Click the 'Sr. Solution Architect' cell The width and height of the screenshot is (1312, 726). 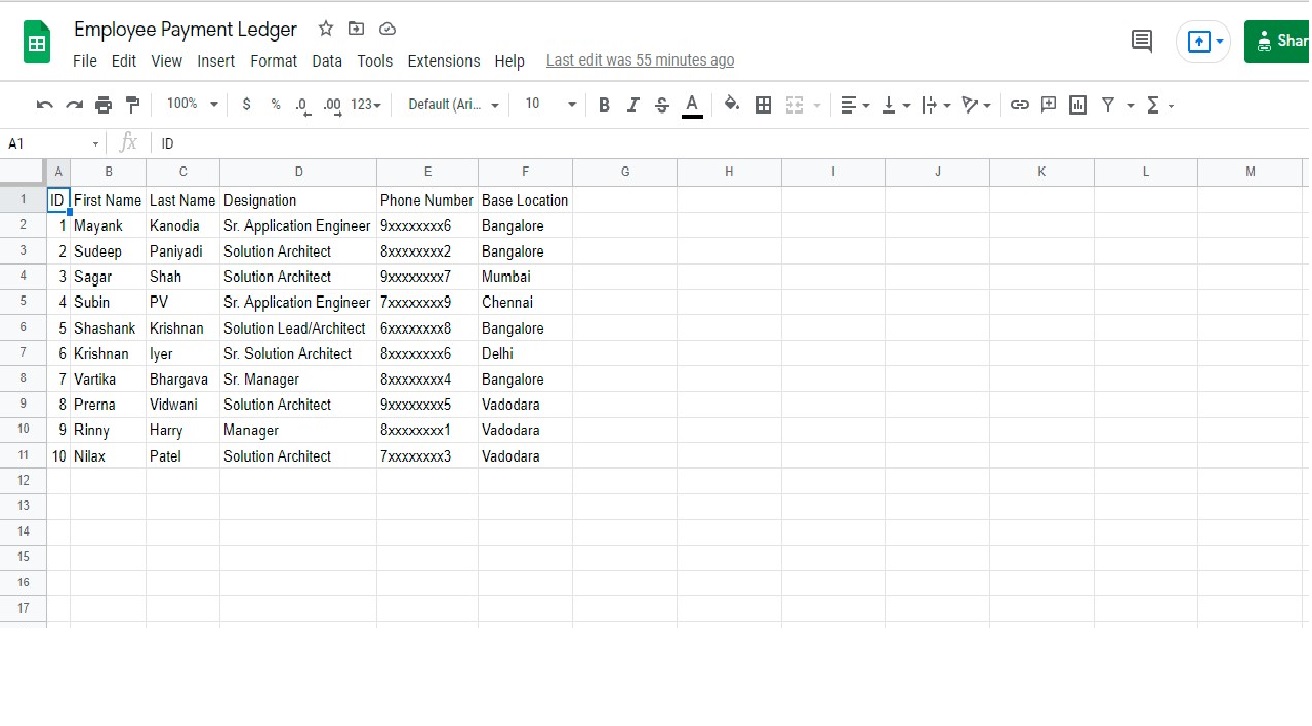pos(298,353)
